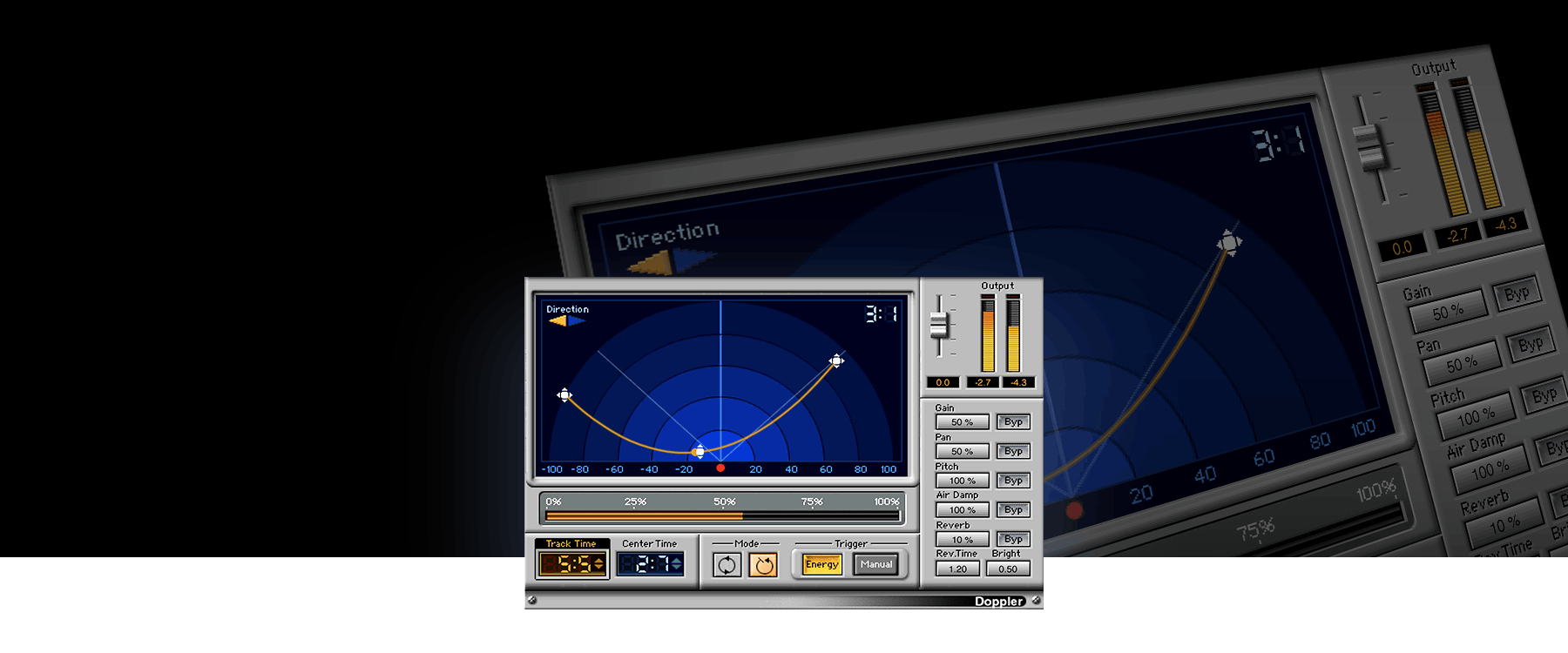Click the Pitch 100 % field in enlarged background view
This screenshot has height=653, width=1568.
[x=1476, y=416]
